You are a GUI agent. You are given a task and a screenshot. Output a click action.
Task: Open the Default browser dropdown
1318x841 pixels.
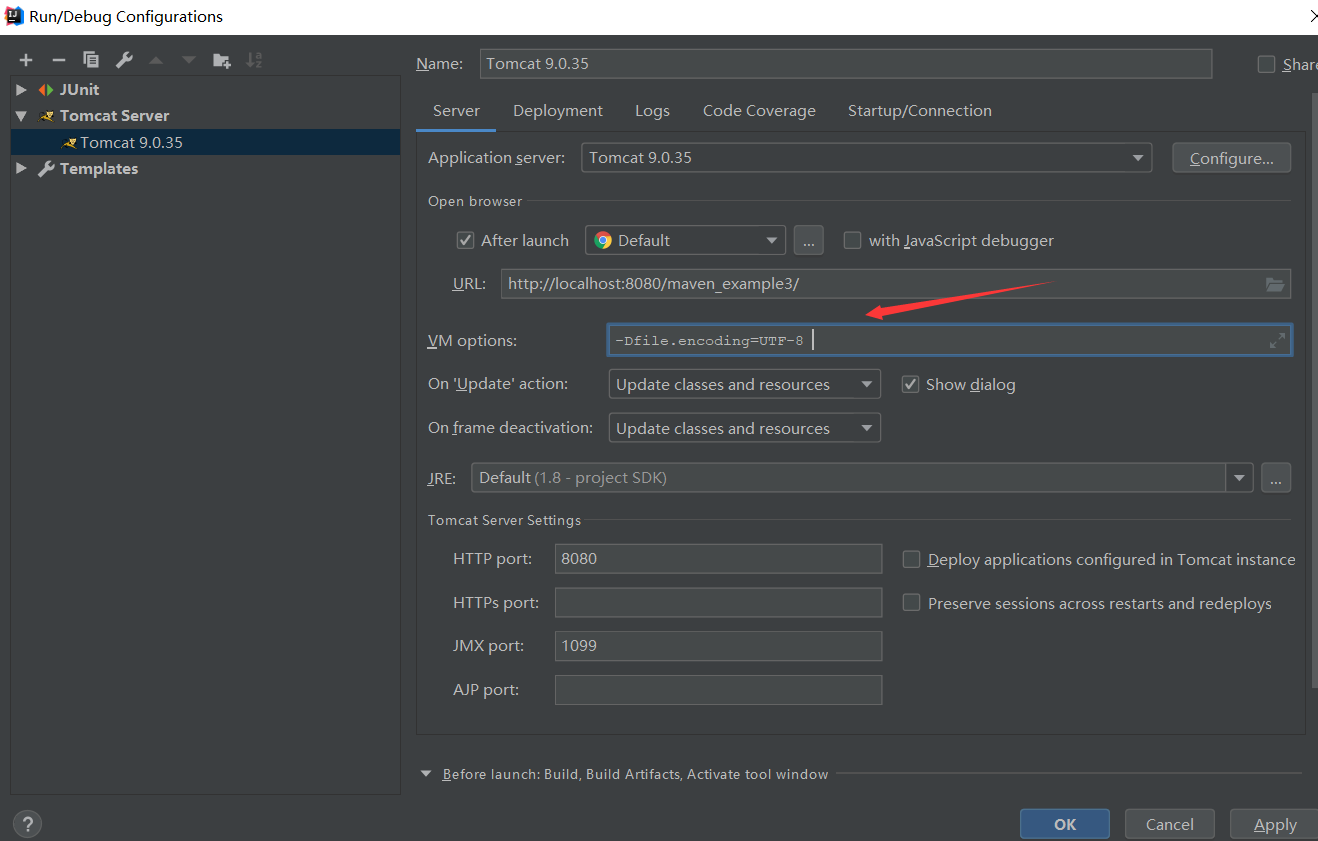pyautogui.click(x=685, y=240)
